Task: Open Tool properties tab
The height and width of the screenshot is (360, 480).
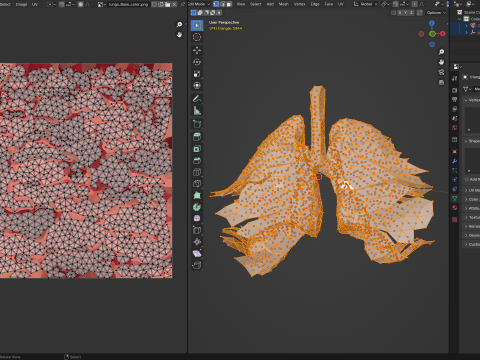Action: point(455,78)
